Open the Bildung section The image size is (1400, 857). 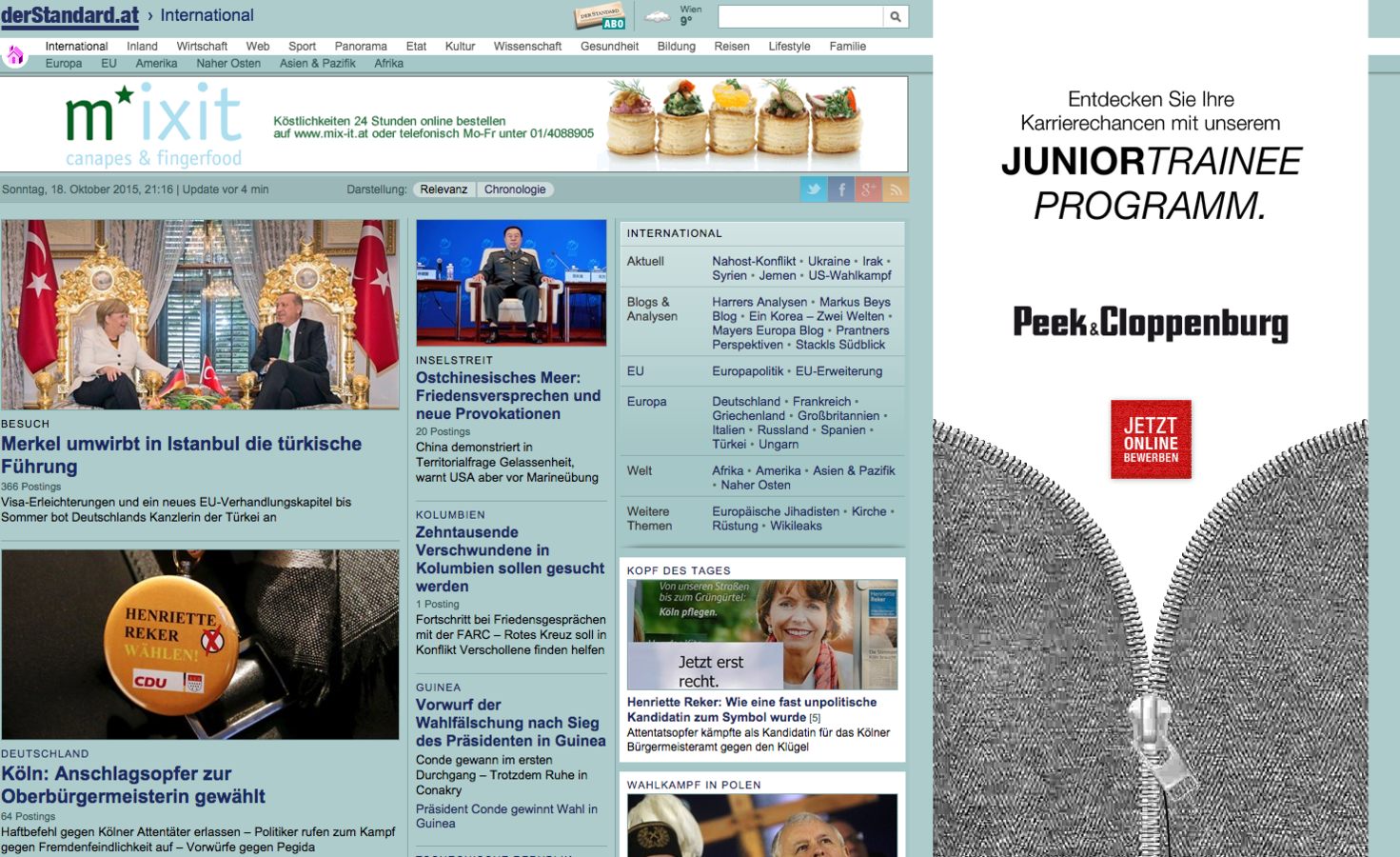click(x=676, y=46)
